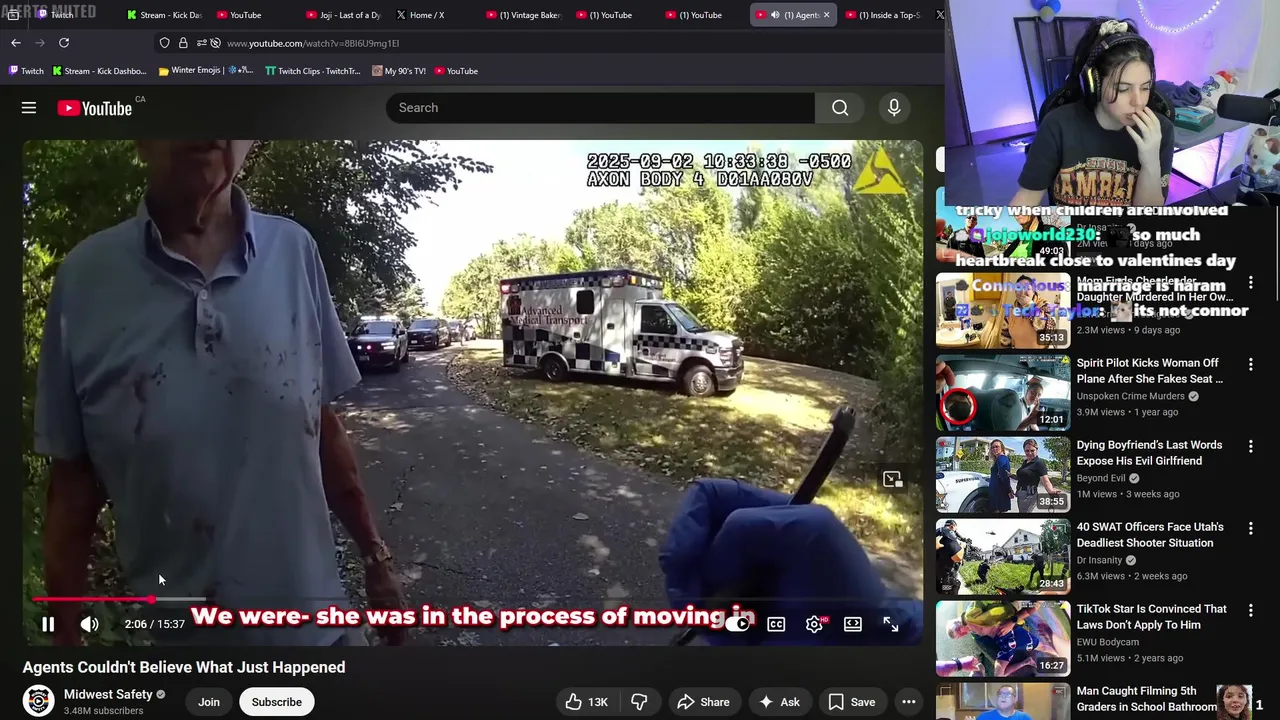Switch to theater mode

[x=853, y=624]
